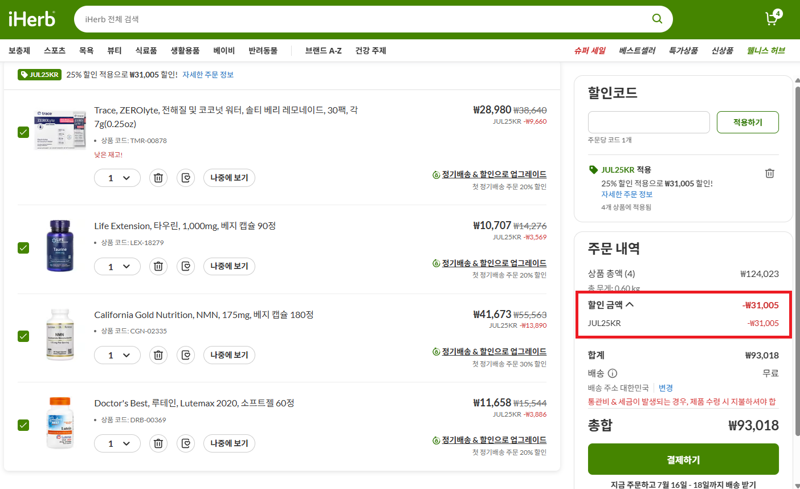The image size is (800, 489).
Task: Go to 베스트셀러 page
Action: 637,51
